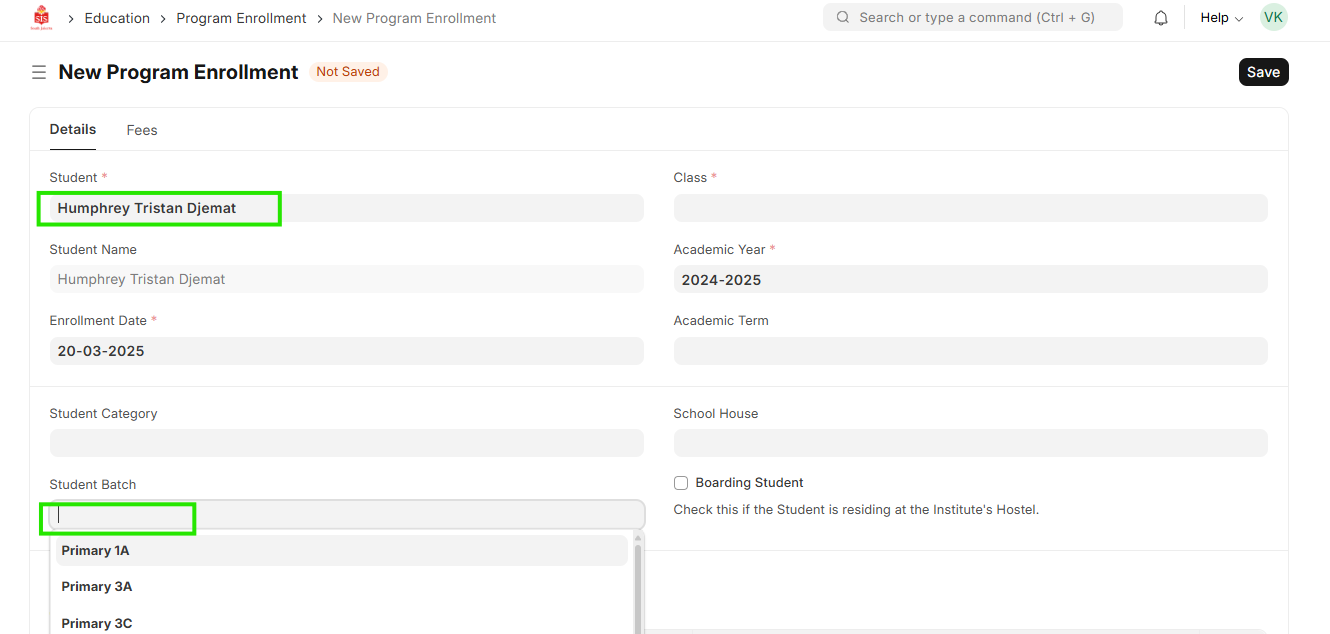The image size is (1330, 634).
Task: Click the VK user avatar
Action: [1273, 18]
